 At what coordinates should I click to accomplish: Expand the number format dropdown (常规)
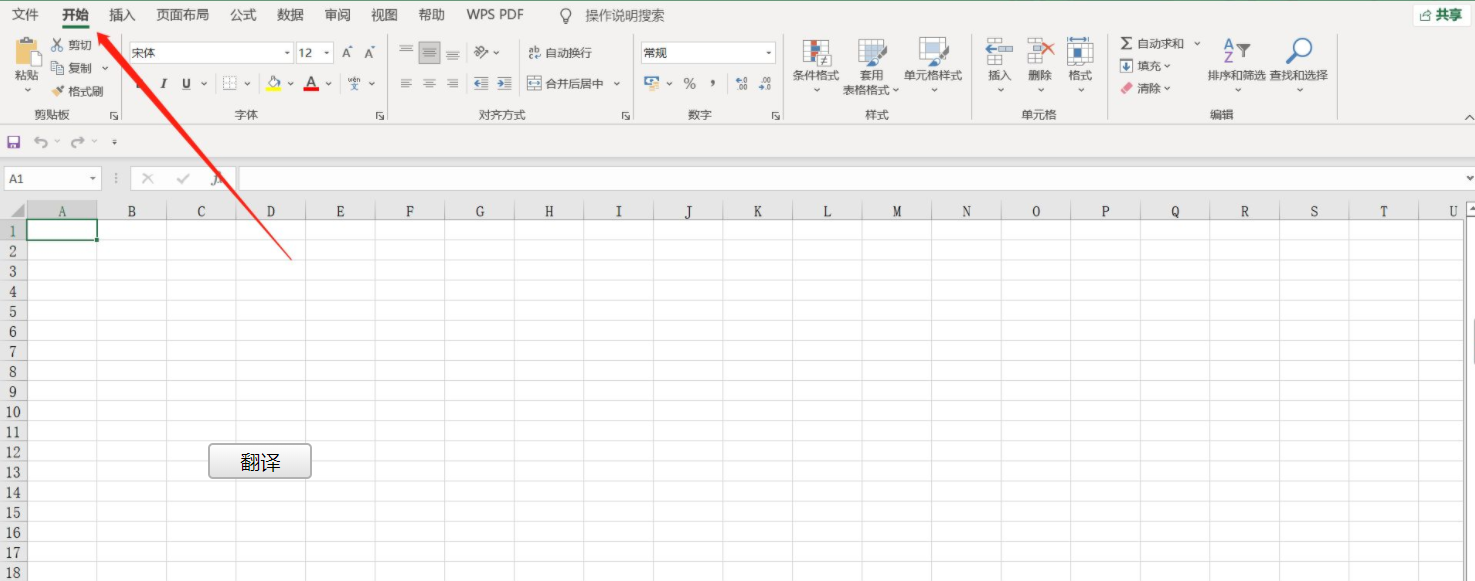click(768, 53)
